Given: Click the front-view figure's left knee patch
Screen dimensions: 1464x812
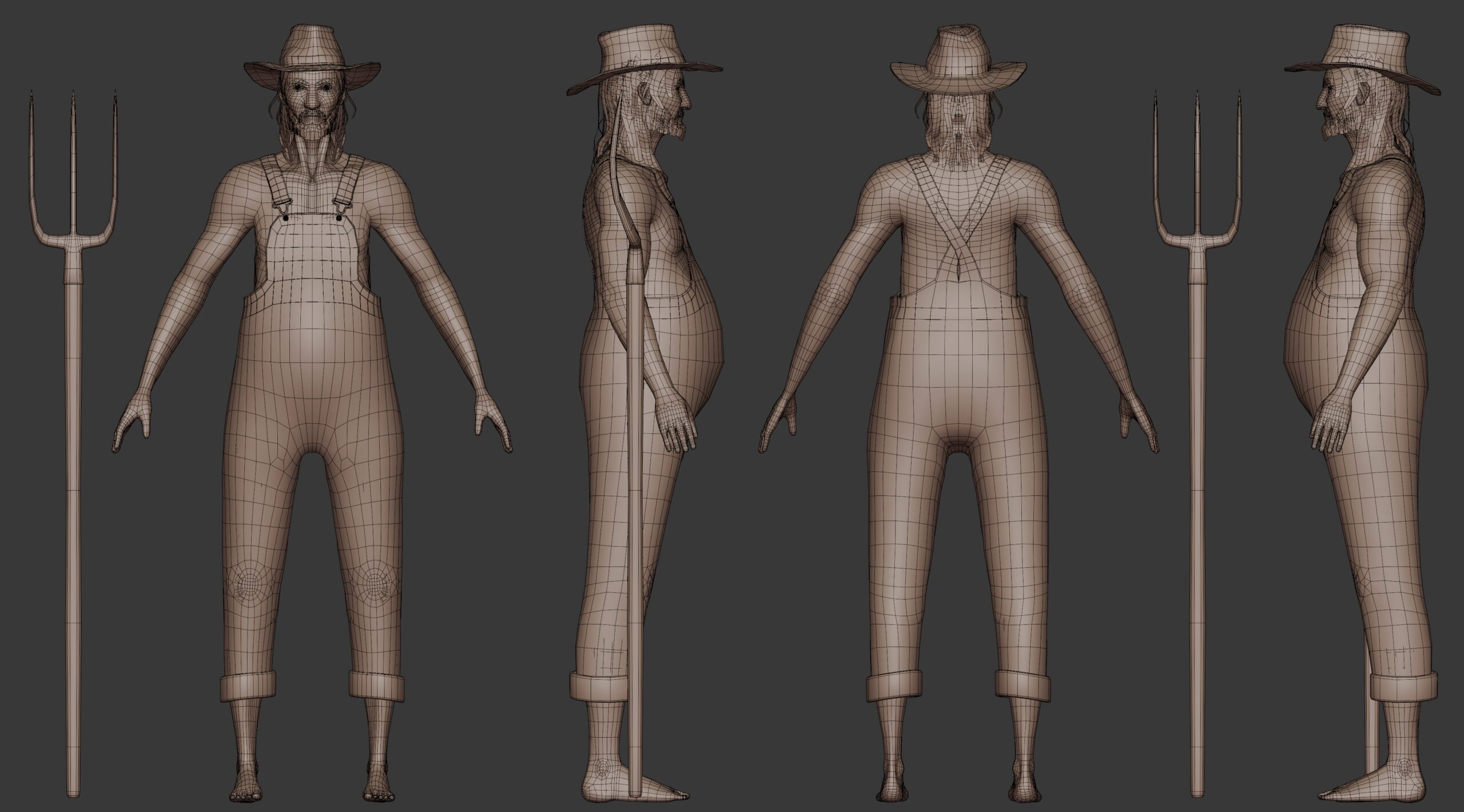Looking at the screenshot, I should click(250, 585).
